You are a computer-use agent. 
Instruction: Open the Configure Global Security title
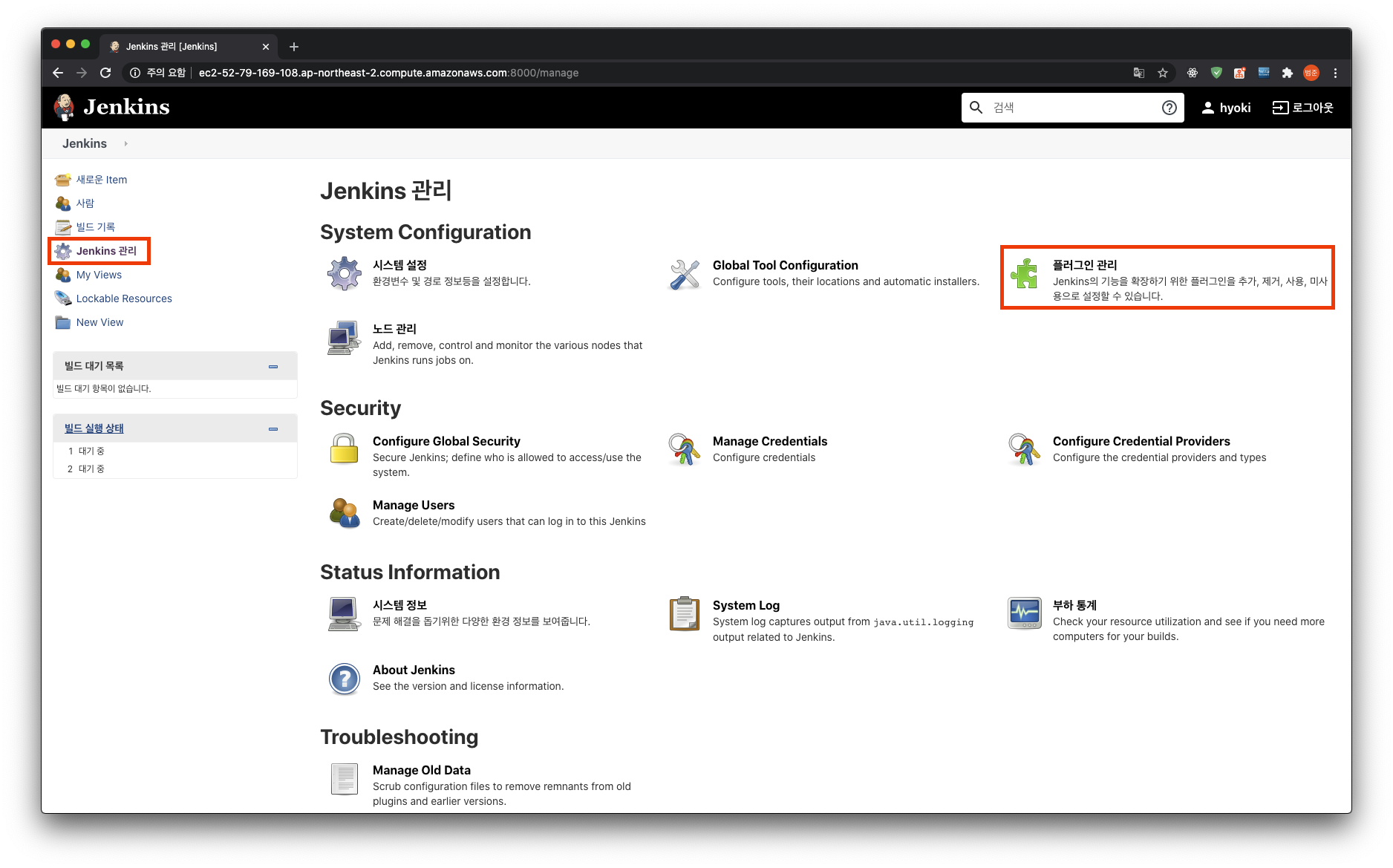[446, 441]
